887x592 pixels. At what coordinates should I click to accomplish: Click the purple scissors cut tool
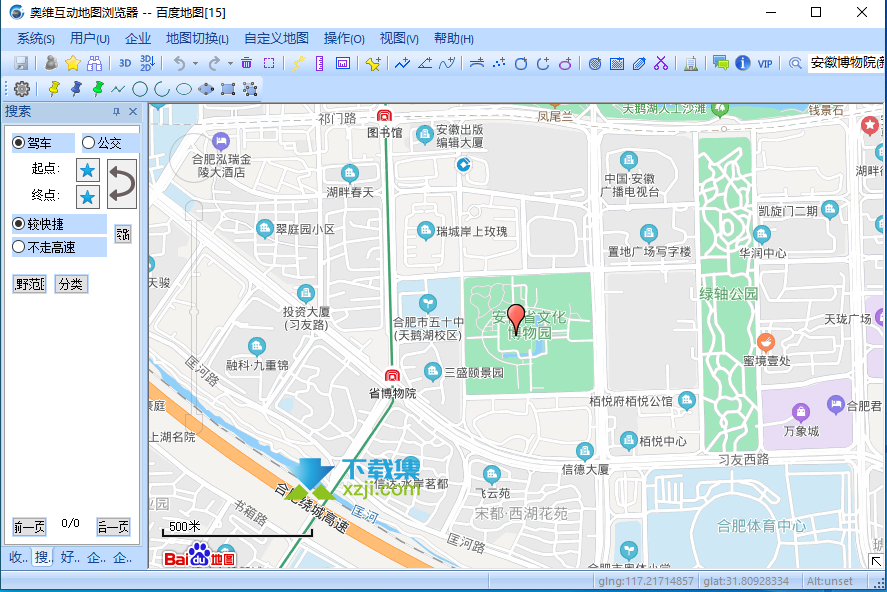point(661,63)
